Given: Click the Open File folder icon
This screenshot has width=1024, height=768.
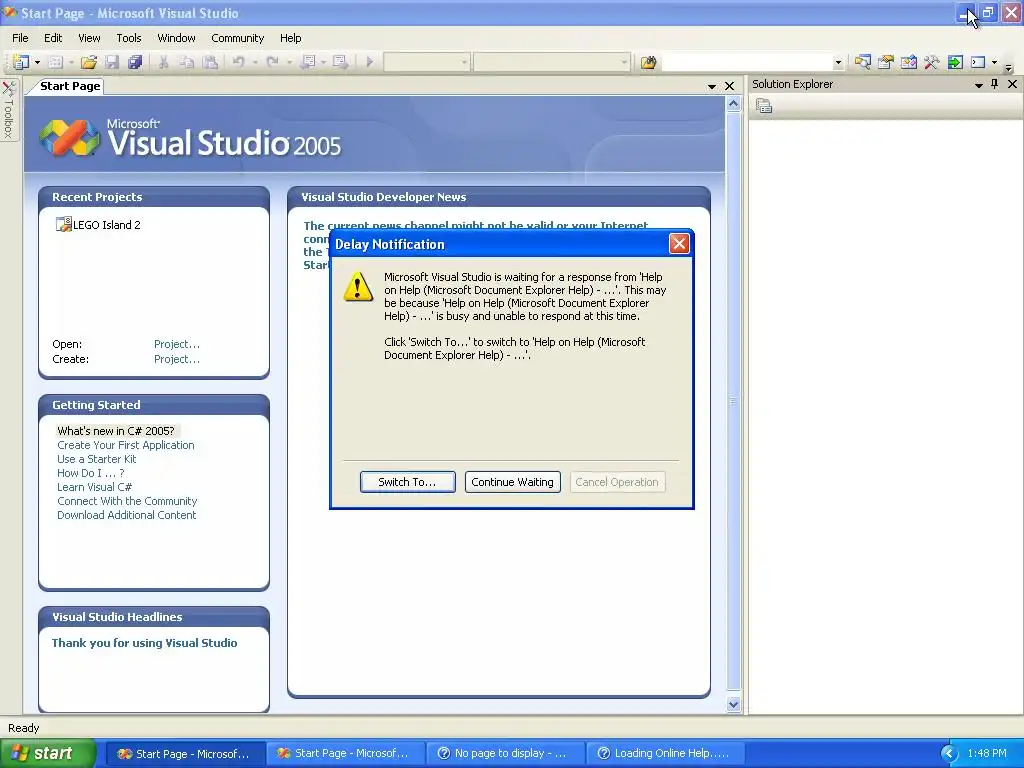Looking at the screenshot, I should pyautogui.click(x=89, y=62).
